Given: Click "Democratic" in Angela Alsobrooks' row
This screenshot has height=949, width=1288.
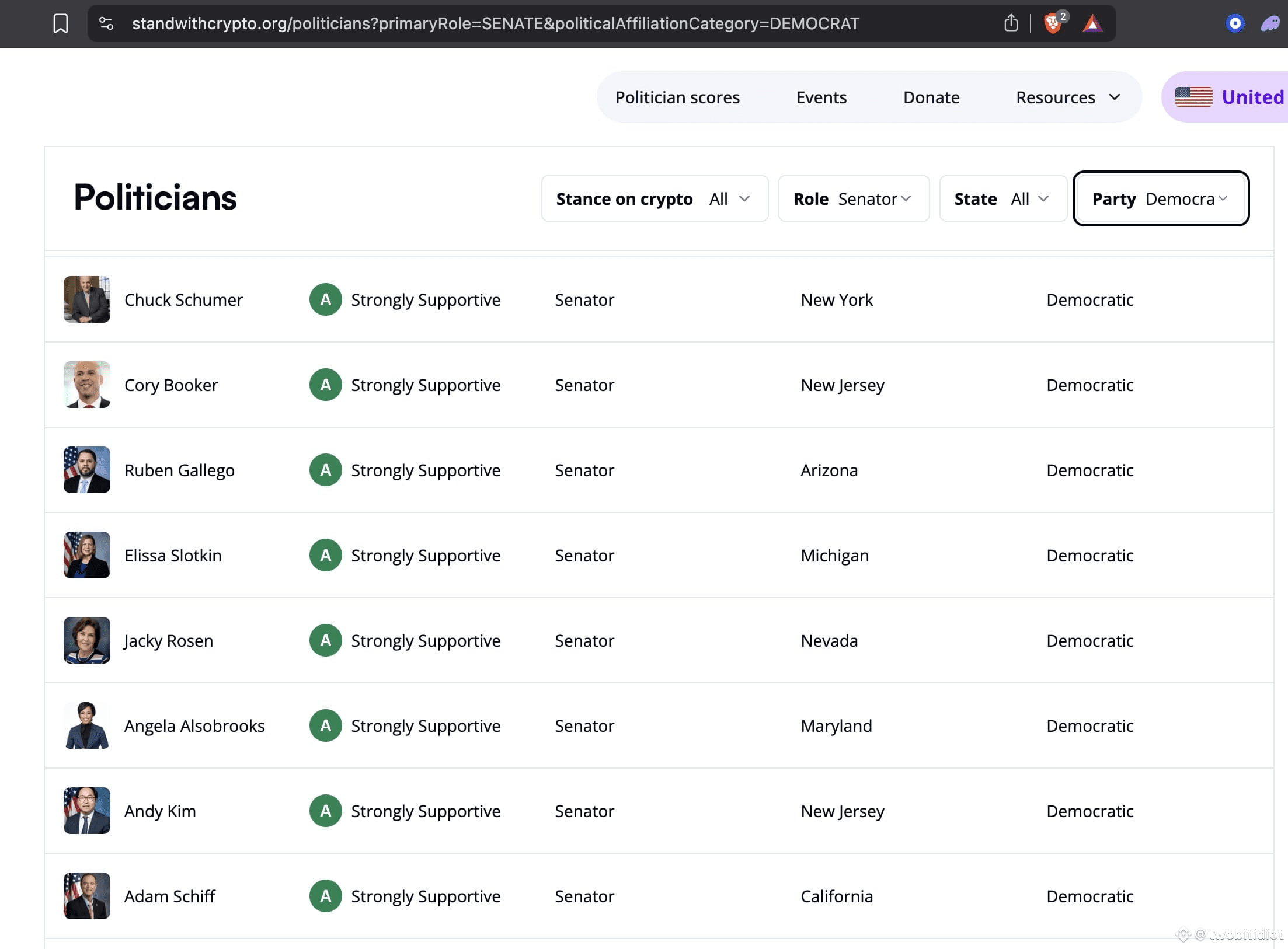Looking at the screenshot, I should tap(1090, 726).
